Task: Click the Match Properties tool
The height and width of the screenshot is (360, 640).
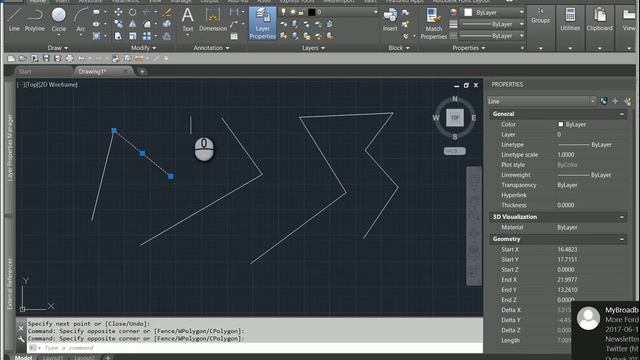Action: 433,23
